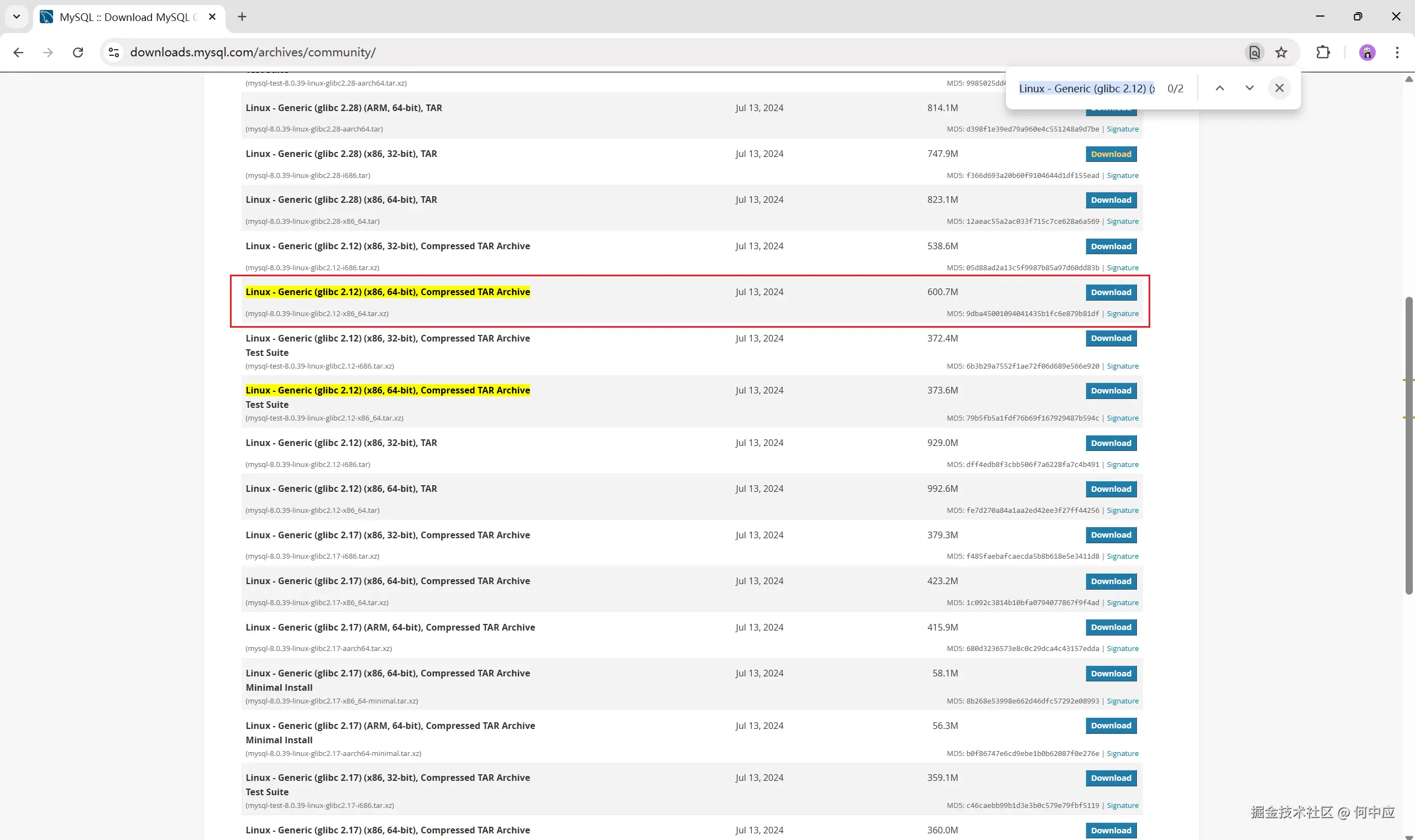Open Signature for mysql-8.0.39-linux-glibc2.28-x86_64.tar
Image resolution: width=1415 pixels, height=840 pixels.
(x=1123, y=221)
